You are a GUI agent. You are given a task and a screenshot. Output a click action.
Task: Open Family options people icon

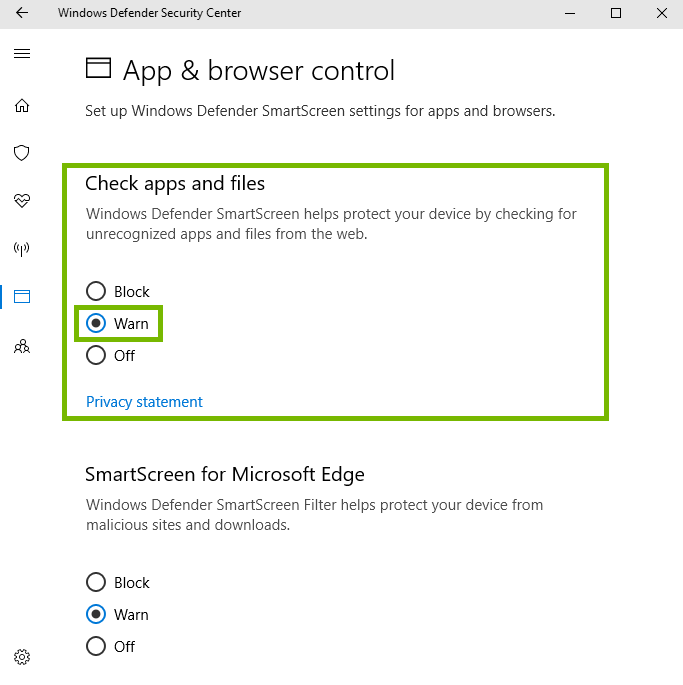coord(22,346)
